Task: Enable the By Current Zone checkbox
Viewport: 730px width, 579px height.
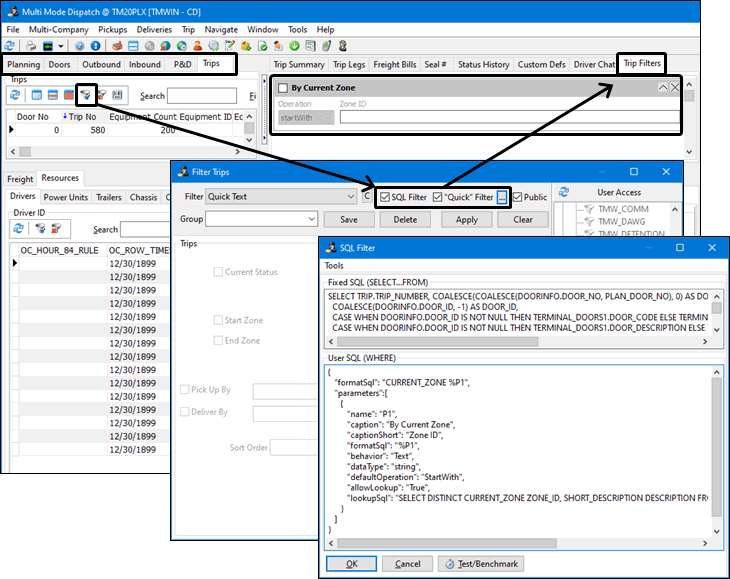Action: point(283,88)
